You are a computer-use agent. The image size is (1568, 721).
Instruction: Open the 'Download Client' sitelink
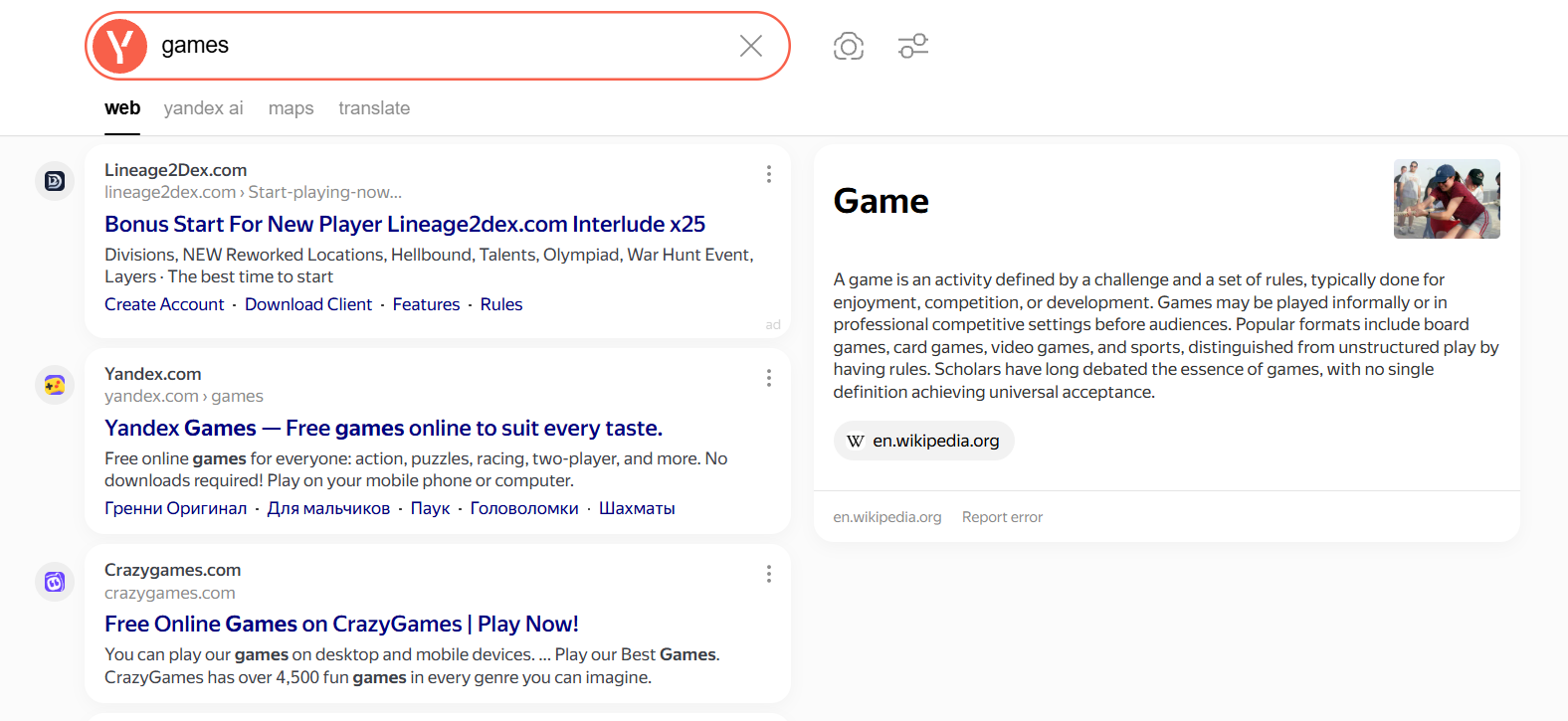tap(308, 304)
